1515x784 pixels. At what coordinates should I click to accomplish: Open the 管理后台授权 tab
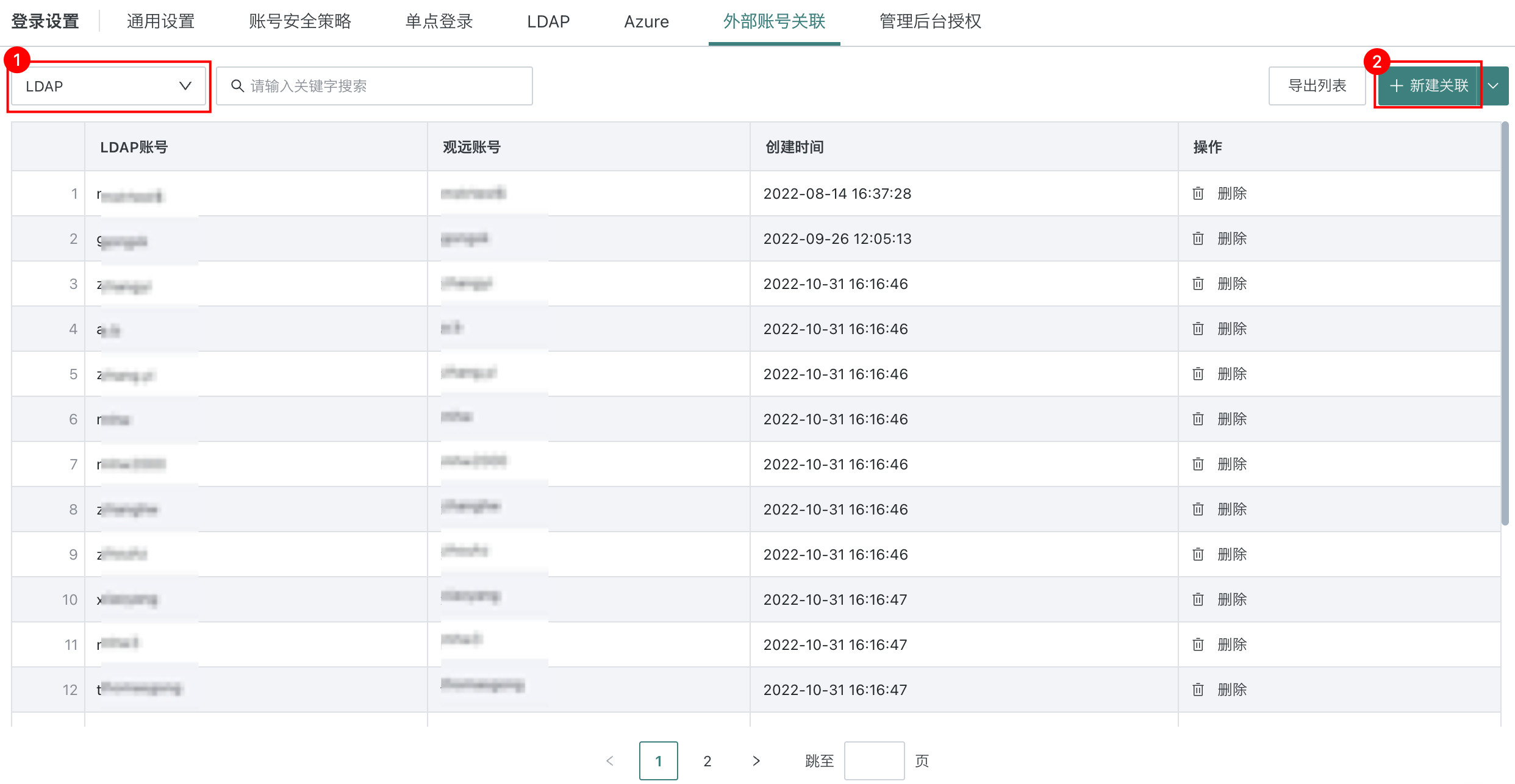point(930,22)
